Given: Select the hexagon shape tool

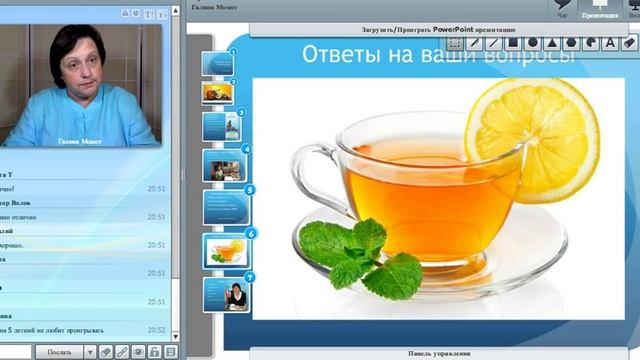Looking at the screenshot, I should click(x=571, y=43).
